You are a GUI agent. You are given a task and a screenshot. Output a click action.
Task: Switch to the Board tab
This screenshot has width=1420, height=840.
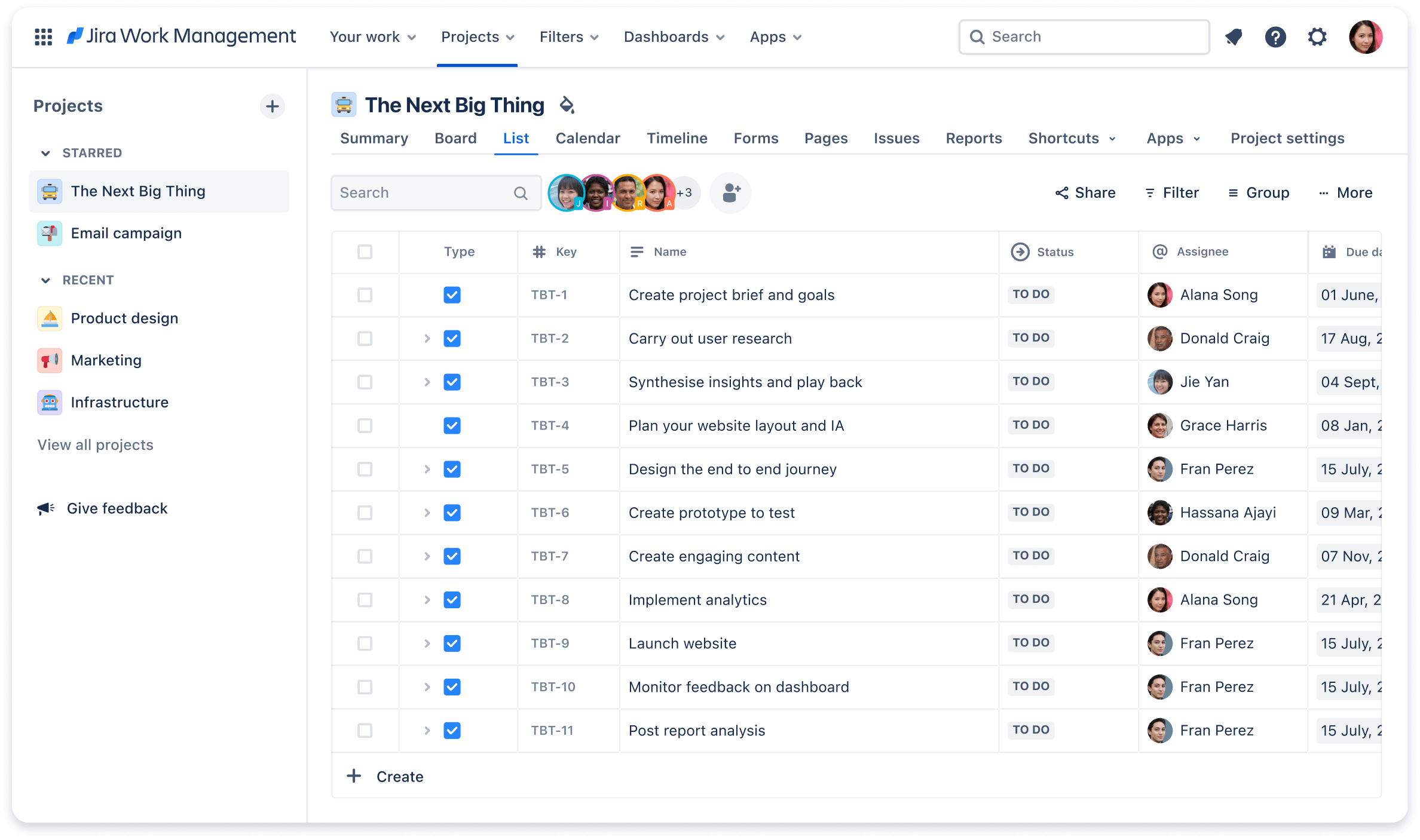pos(455,137)
